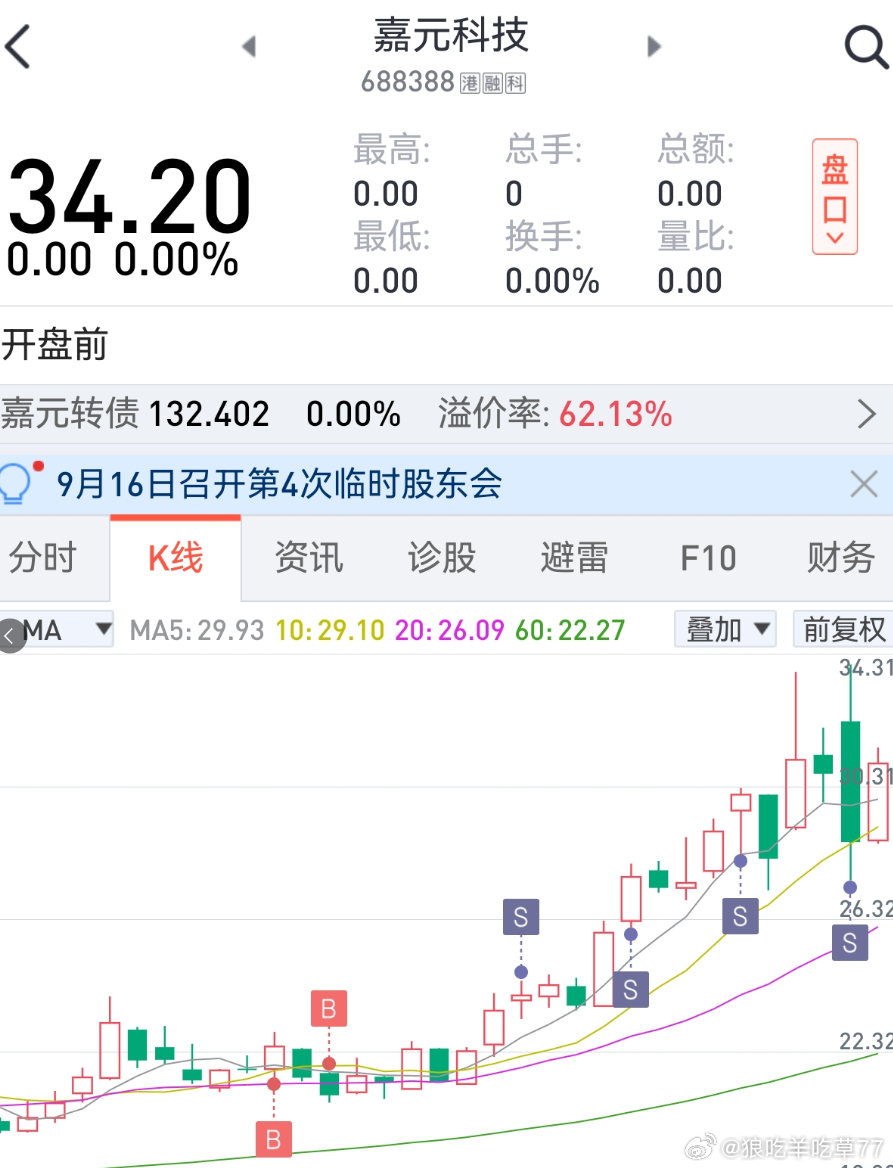Tap the 科 badge beside stock code
This screenshot has height=1168, width=893.
(516, 83)
